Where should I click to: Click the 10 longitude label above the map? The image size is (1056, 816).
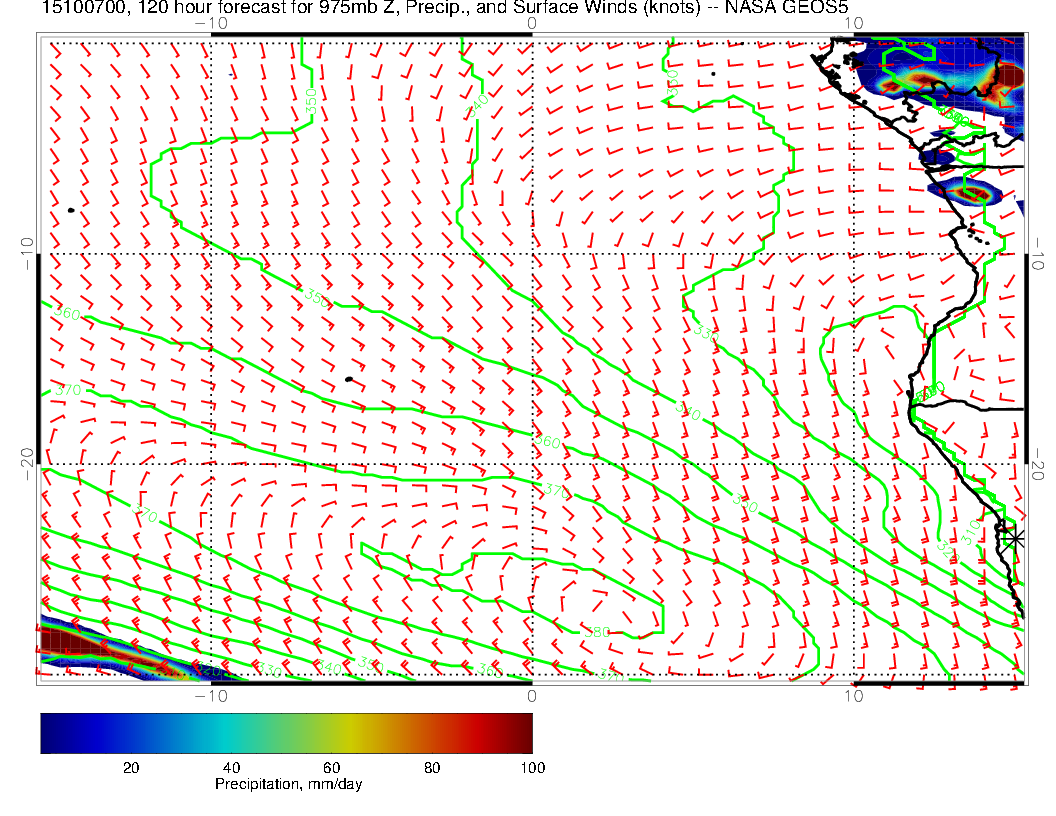point(851,22)
